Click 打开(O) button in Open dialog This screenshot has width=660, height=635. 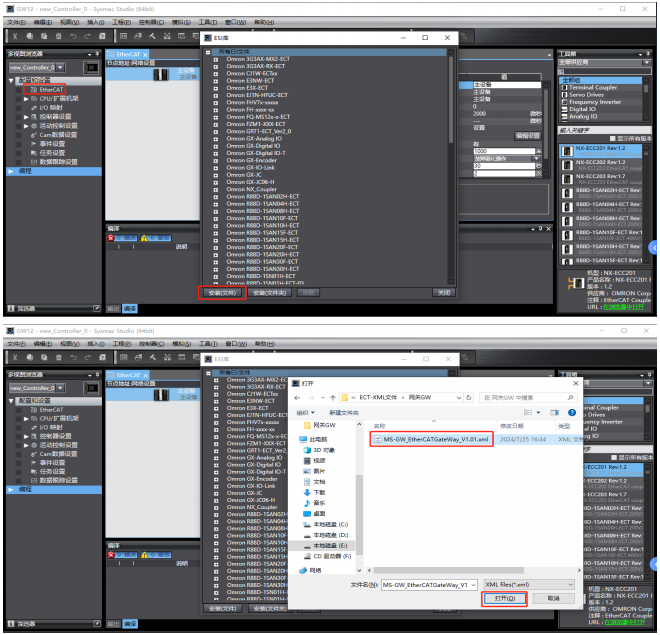(504, 598)
